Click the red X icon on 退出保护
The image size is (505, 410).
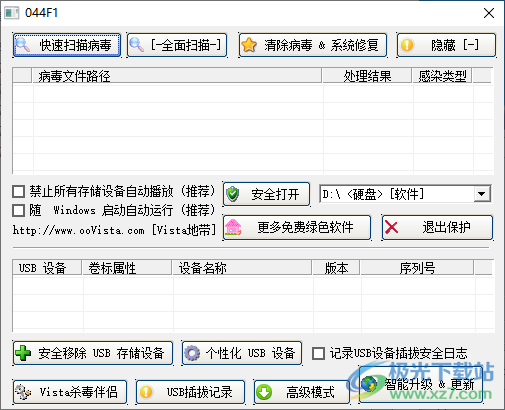pyautogui.click(x=391, y=227)
